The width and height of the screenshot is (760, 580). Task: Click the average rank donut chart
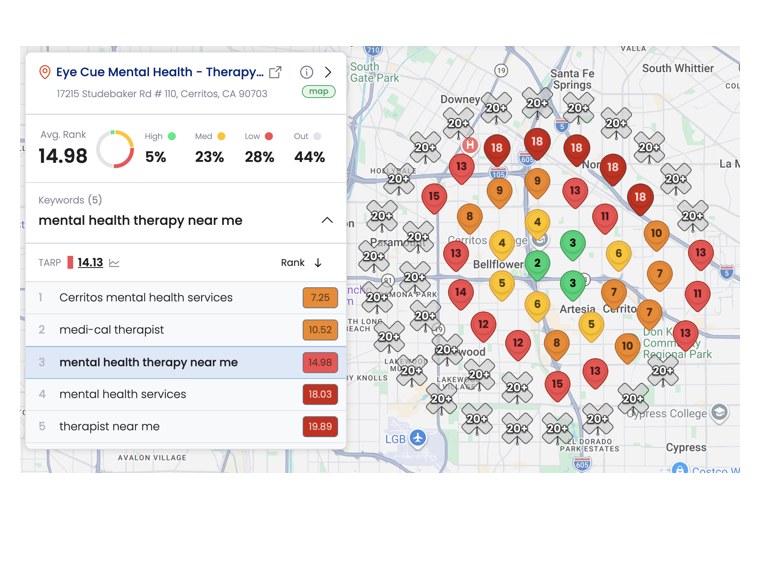115,149
